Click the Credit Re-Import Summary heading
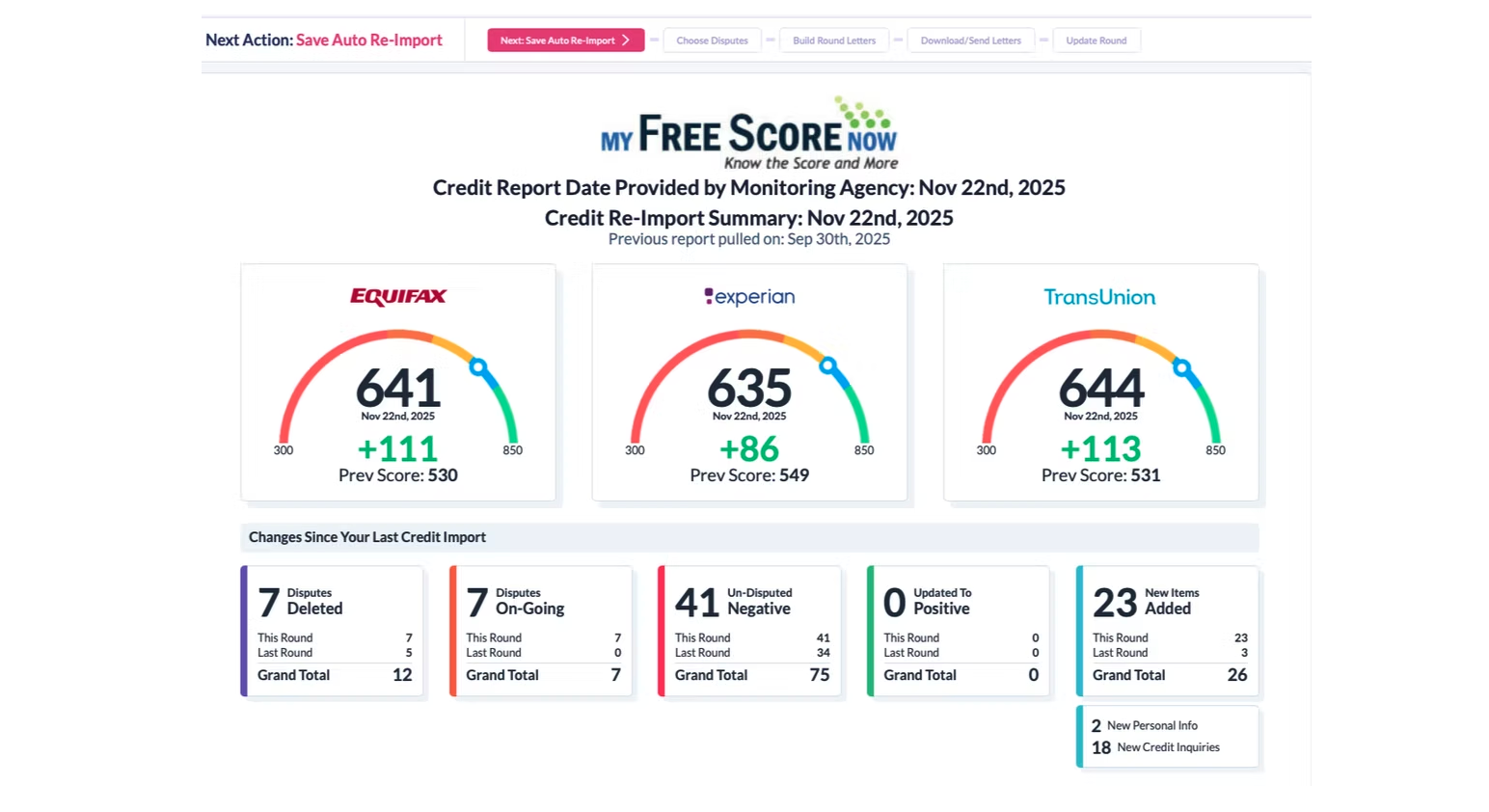The image size is (1489, 812). point(749,218)
